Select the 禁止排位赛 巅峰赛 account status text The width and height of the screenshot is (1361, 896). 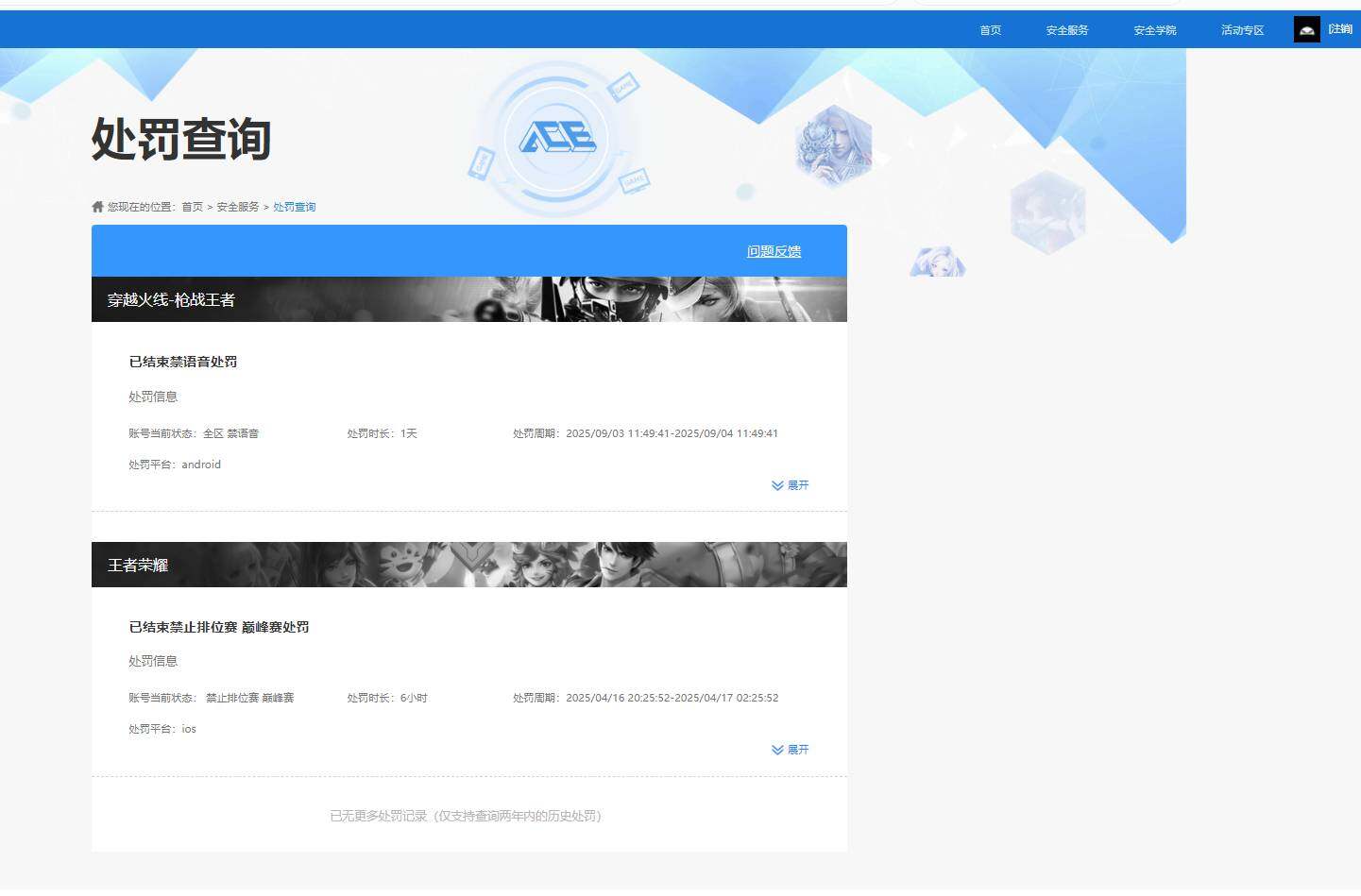point(250,698)
